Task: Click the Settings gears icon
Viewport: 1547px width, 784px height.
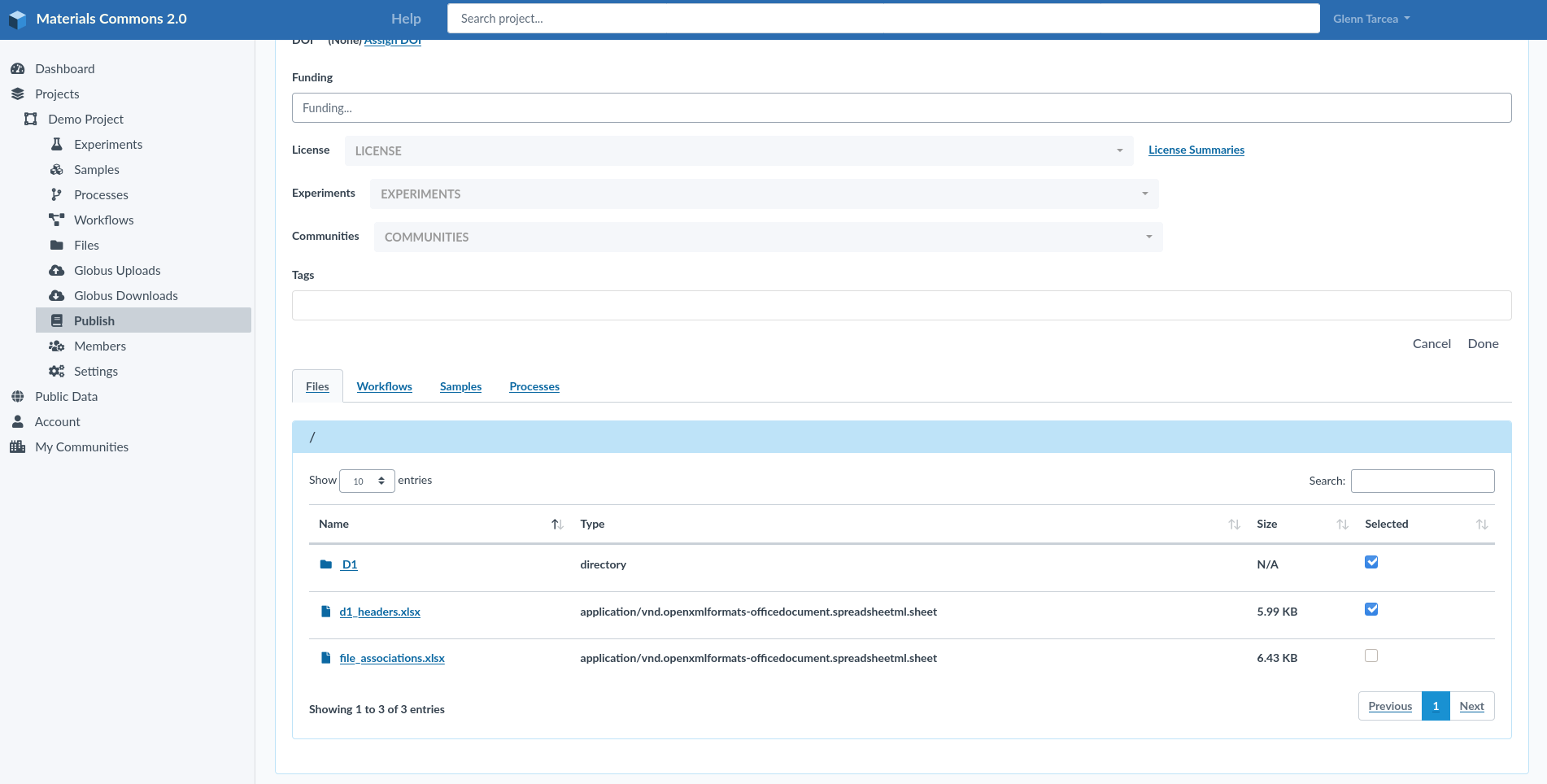Action: click(x=57, y=372)
